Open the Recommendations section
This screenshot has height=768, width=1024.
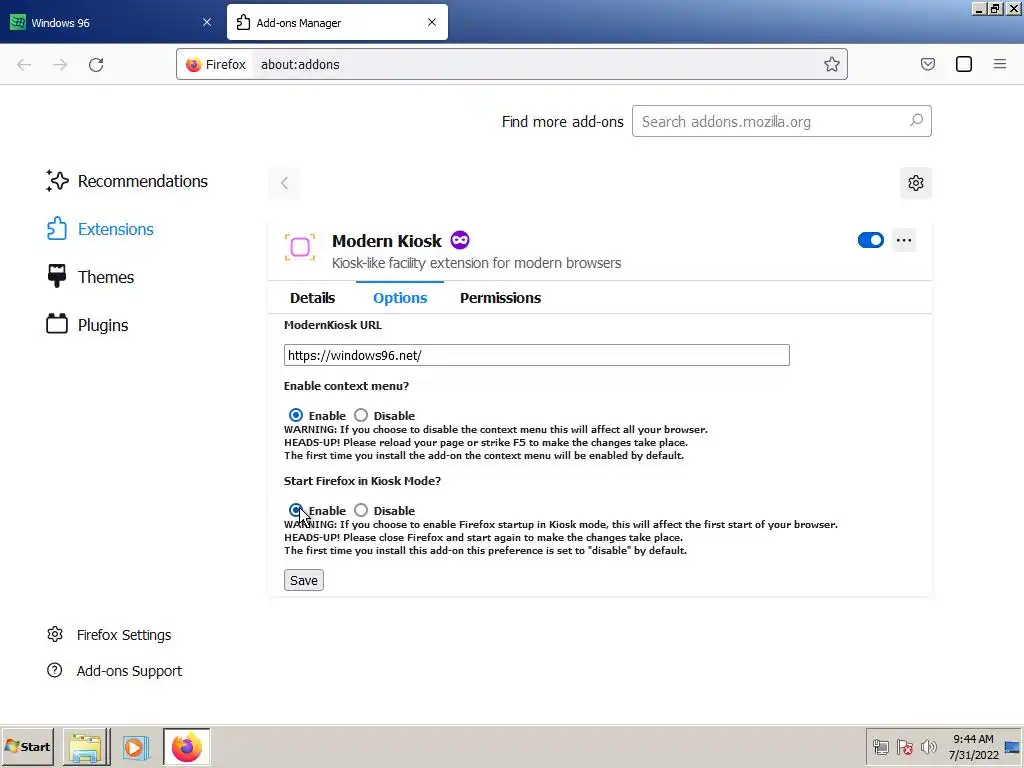(127, 181)
